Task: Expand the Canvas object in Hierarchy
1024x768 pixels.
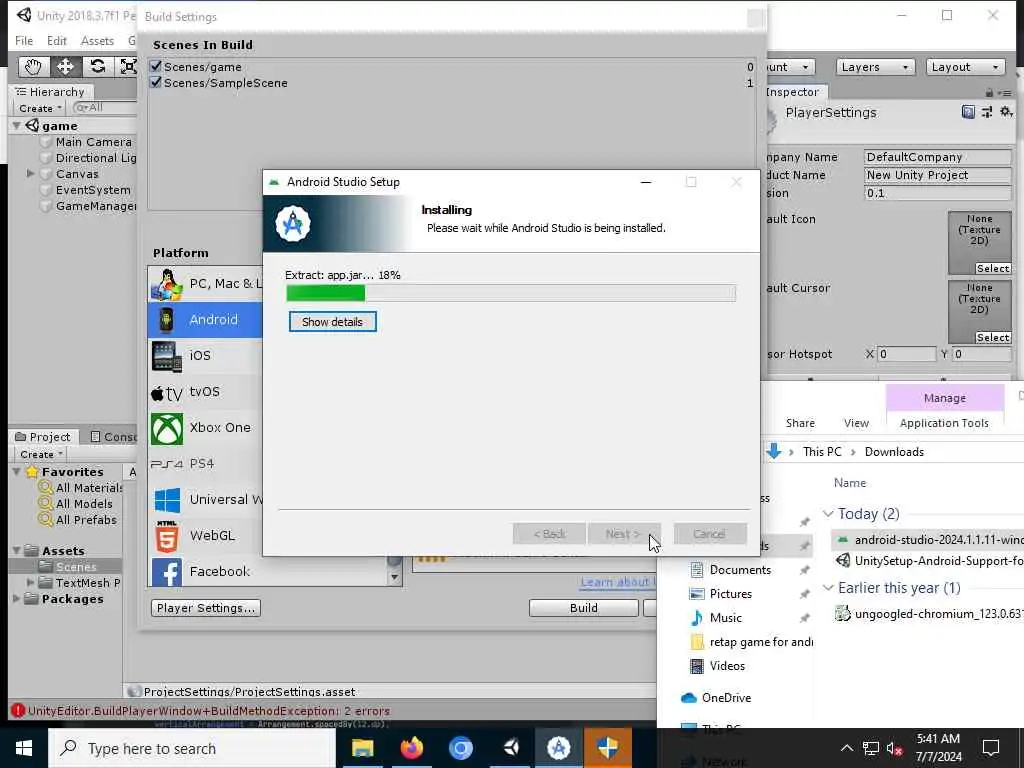Action: 30,174
